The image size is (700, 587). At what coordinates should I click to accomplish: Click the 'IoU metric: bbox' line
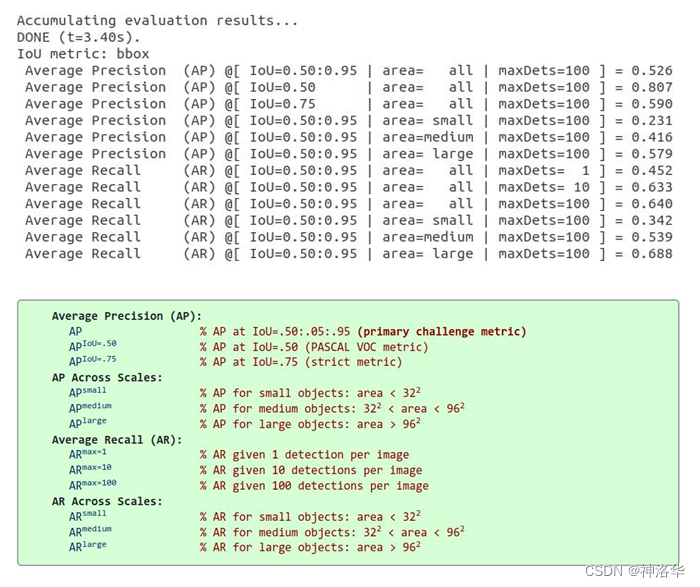[83, 54]
